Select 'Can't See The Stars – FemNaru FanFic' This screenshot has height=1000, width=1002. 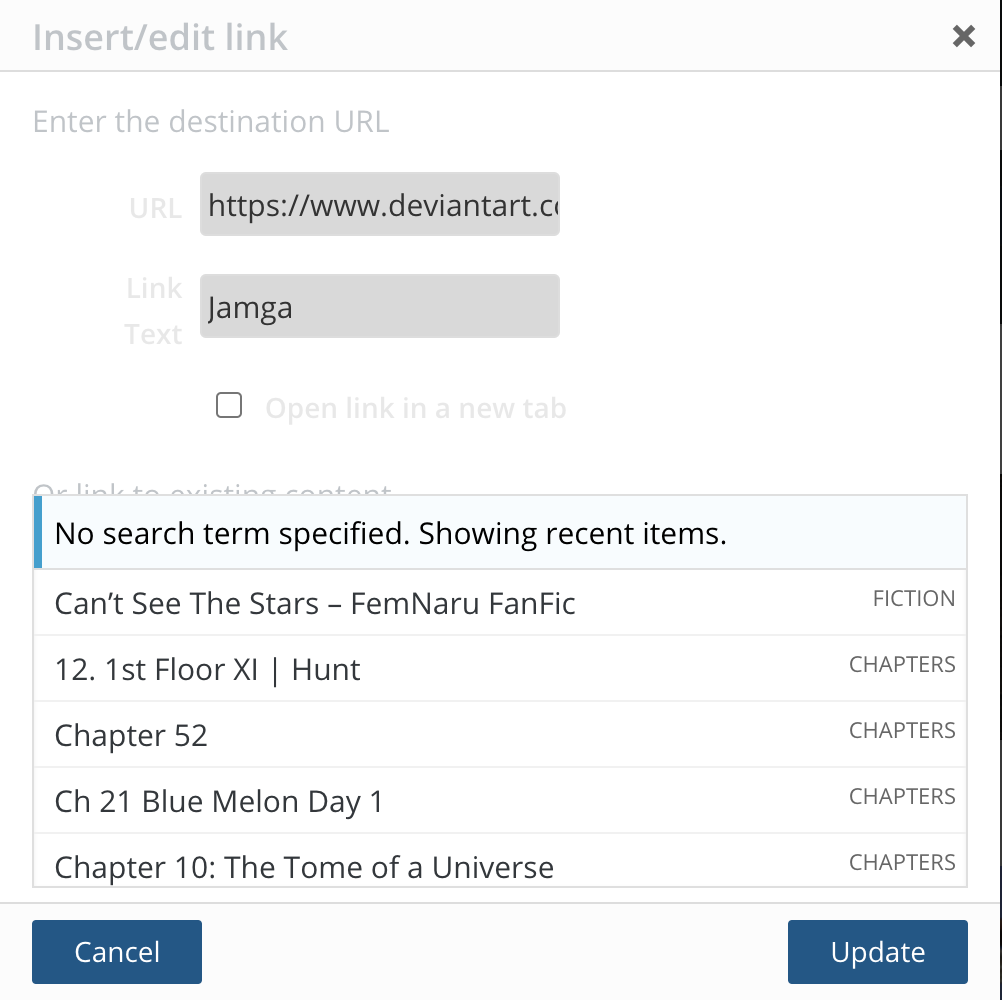(315, 603)
